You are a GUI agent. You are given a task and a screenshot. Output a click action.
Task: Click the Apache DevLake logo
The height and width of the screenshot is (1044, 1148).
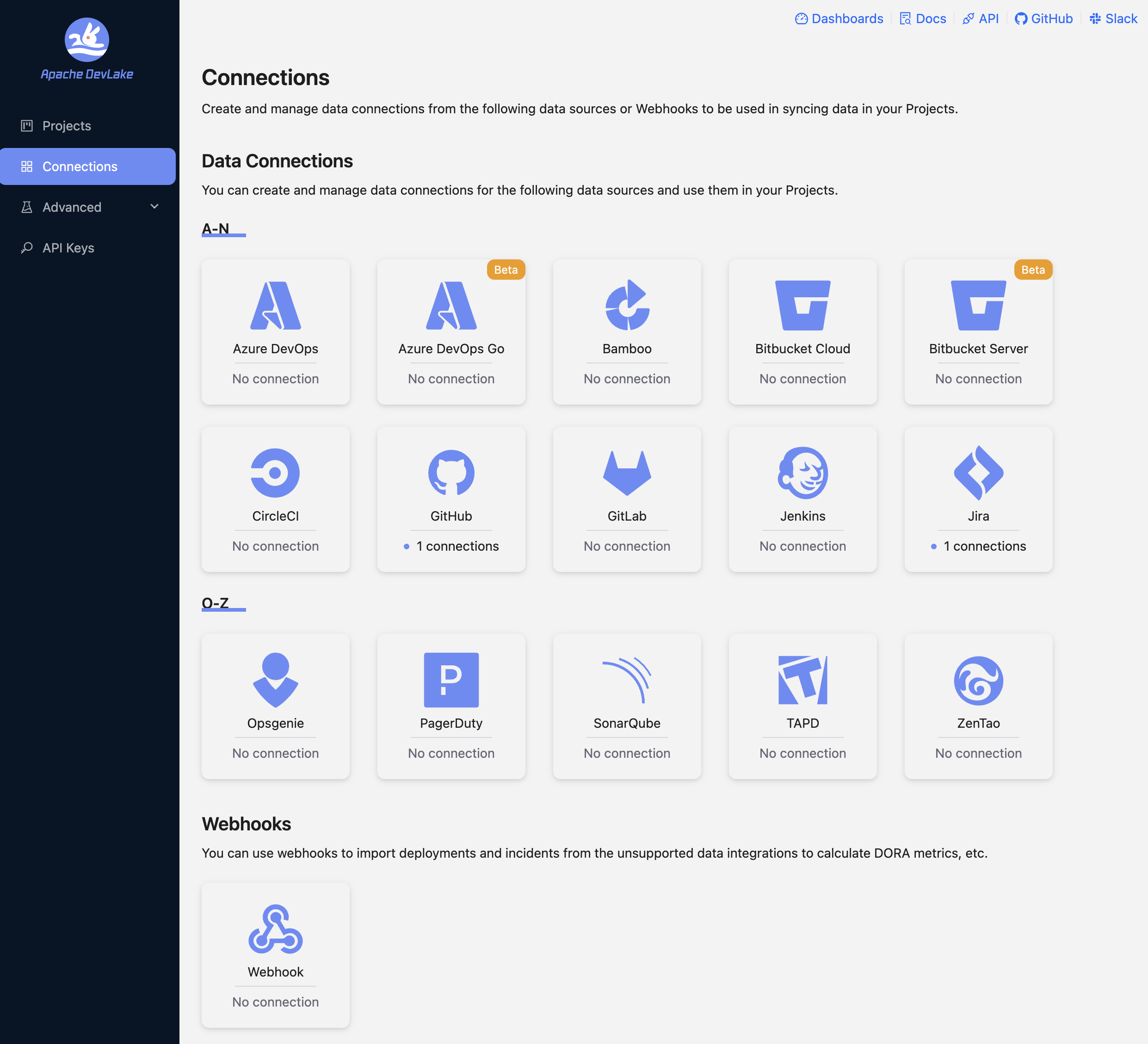(86, 40)
